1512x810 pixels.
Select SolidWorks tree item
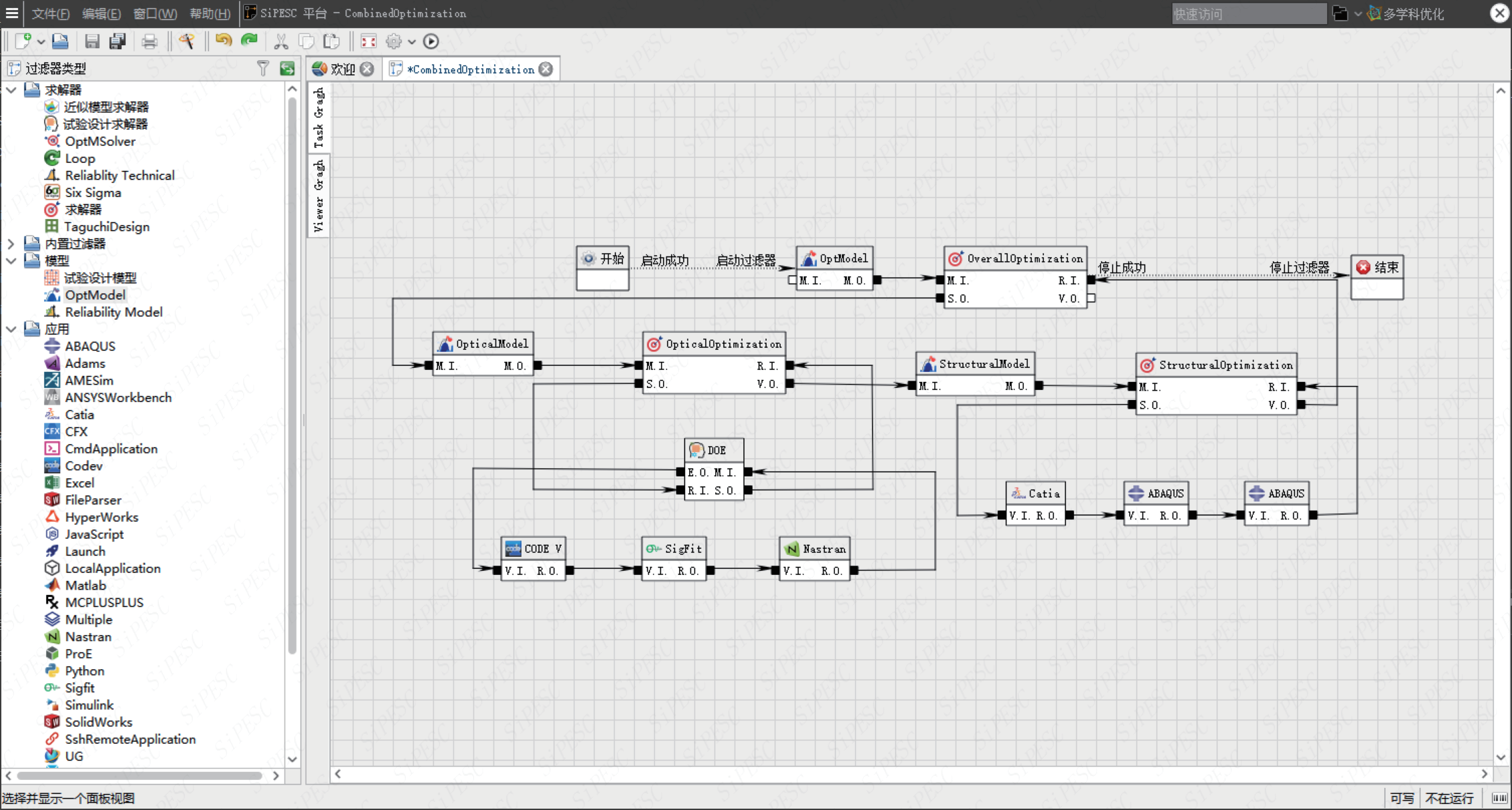point(98,722)
